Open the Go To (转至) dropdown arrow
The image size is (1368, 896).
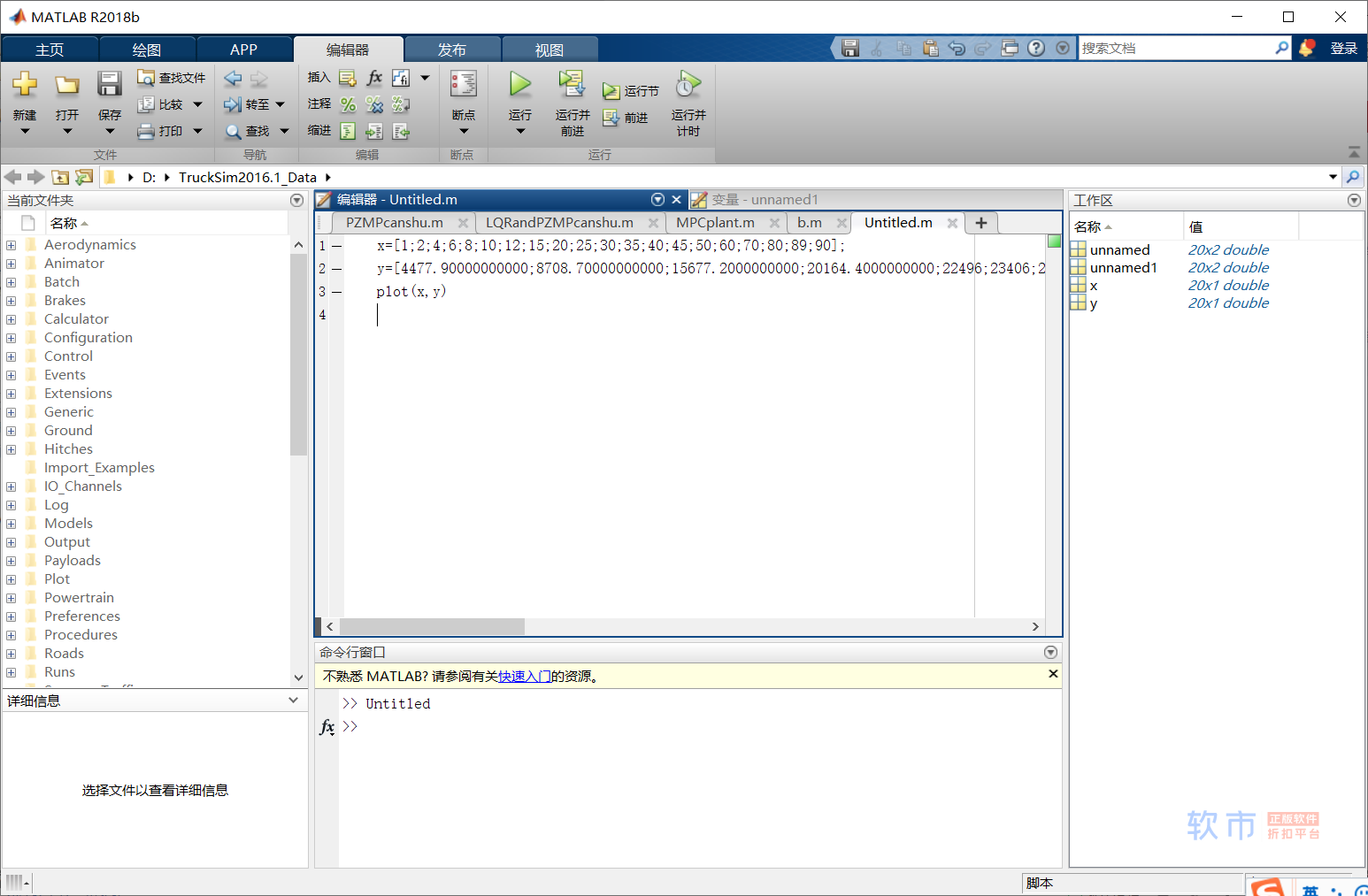(x=281, y=104)
